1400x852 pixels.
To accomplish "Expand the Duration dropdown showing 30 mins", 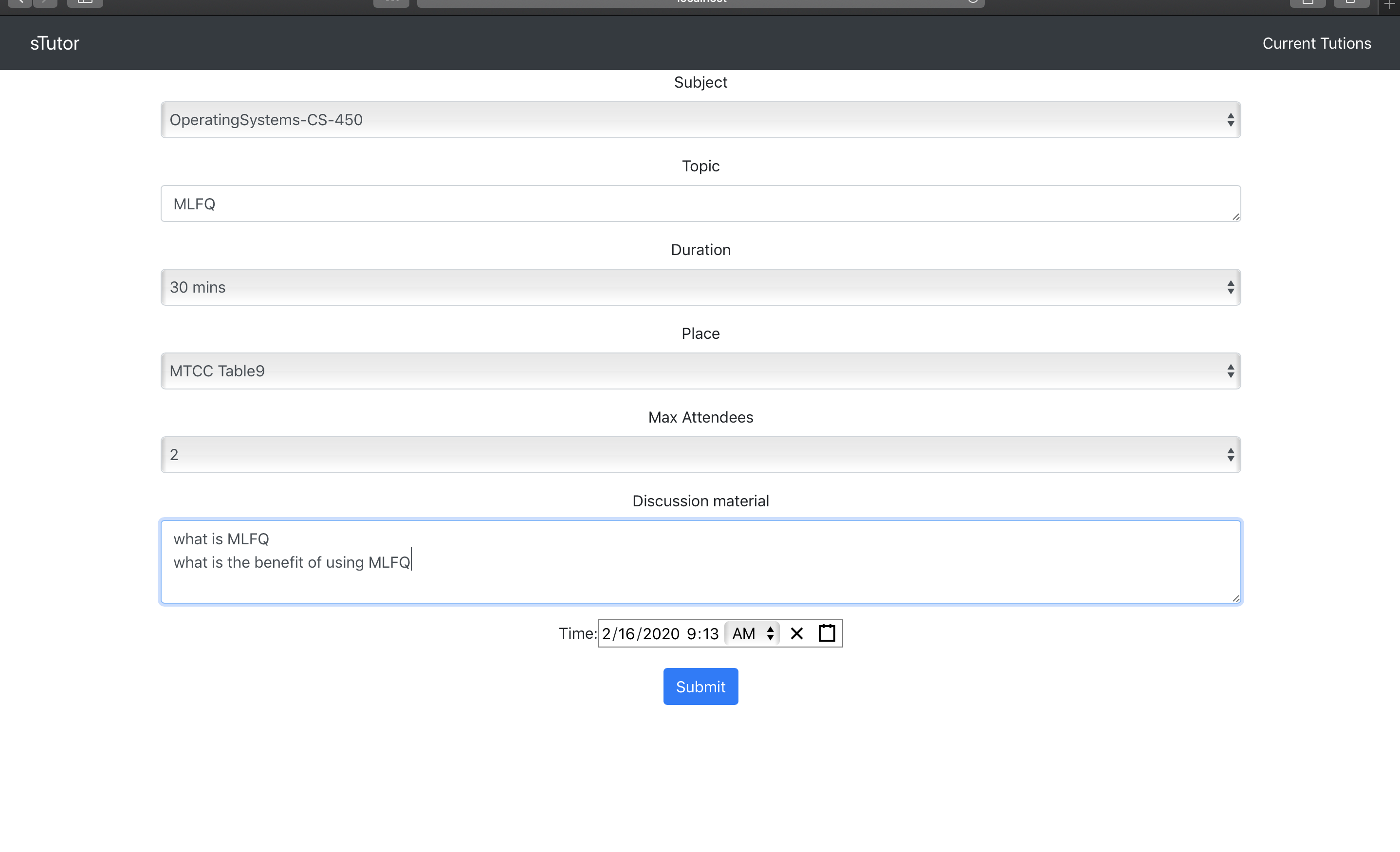I will (x=700, y=287).
